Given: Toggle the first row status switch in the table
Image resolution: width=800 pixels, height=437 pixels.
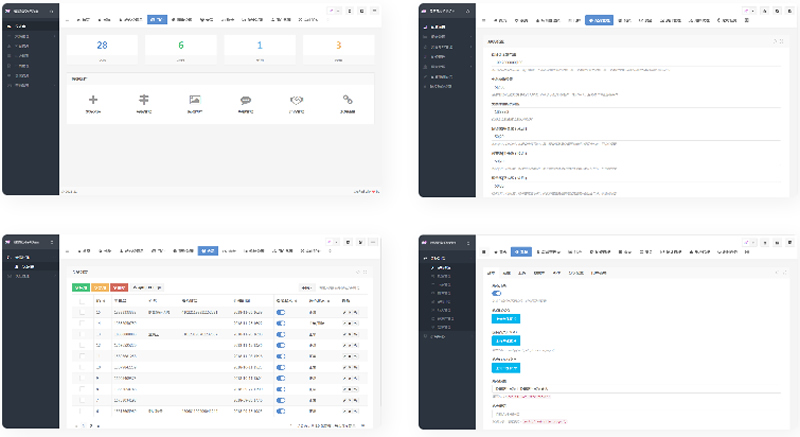Looking at the screenshot, I should coord(281,312).
